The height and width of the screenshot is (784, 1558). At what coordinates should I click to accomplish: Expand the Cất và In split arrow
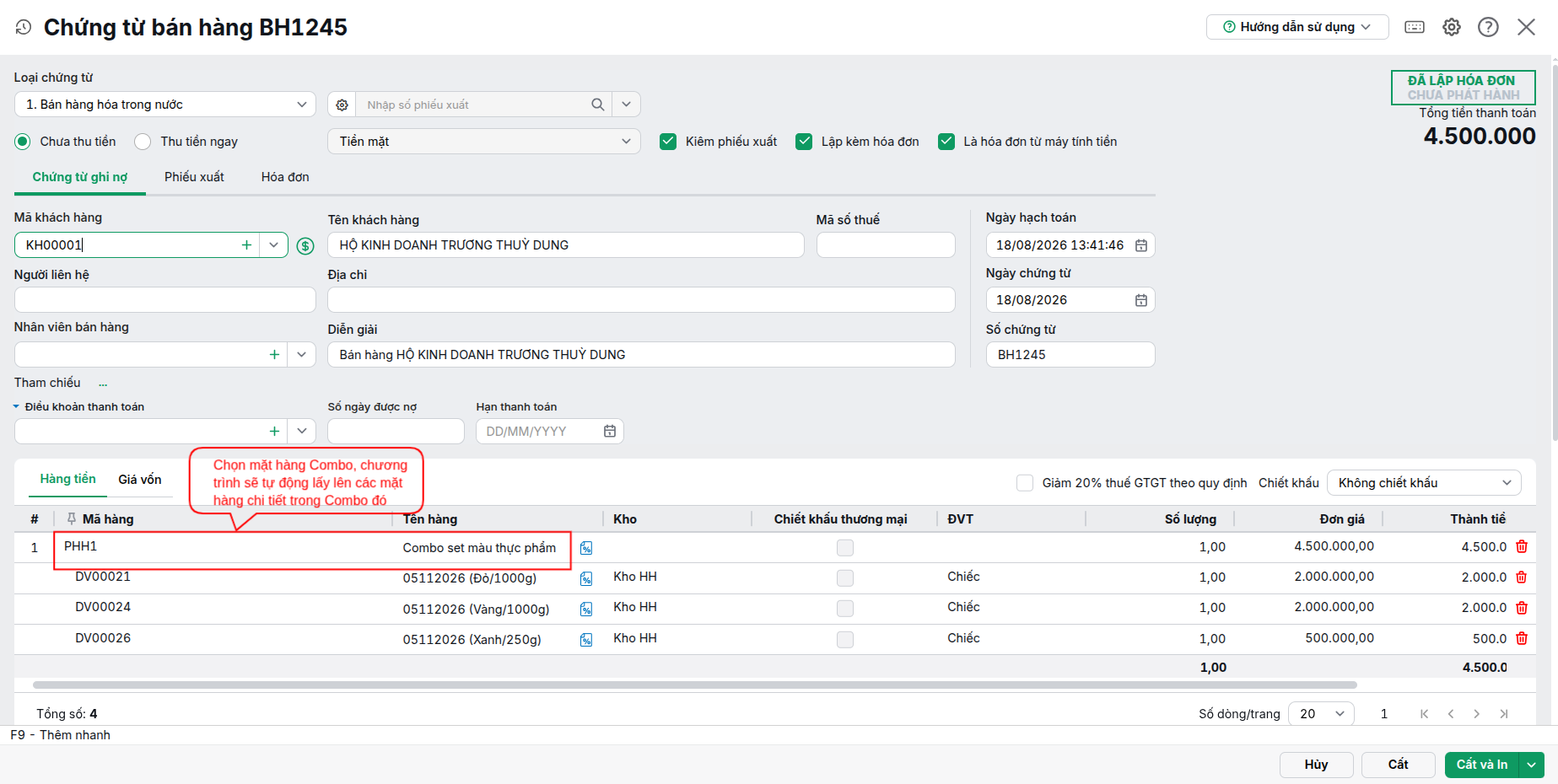tap(1532, 765)
